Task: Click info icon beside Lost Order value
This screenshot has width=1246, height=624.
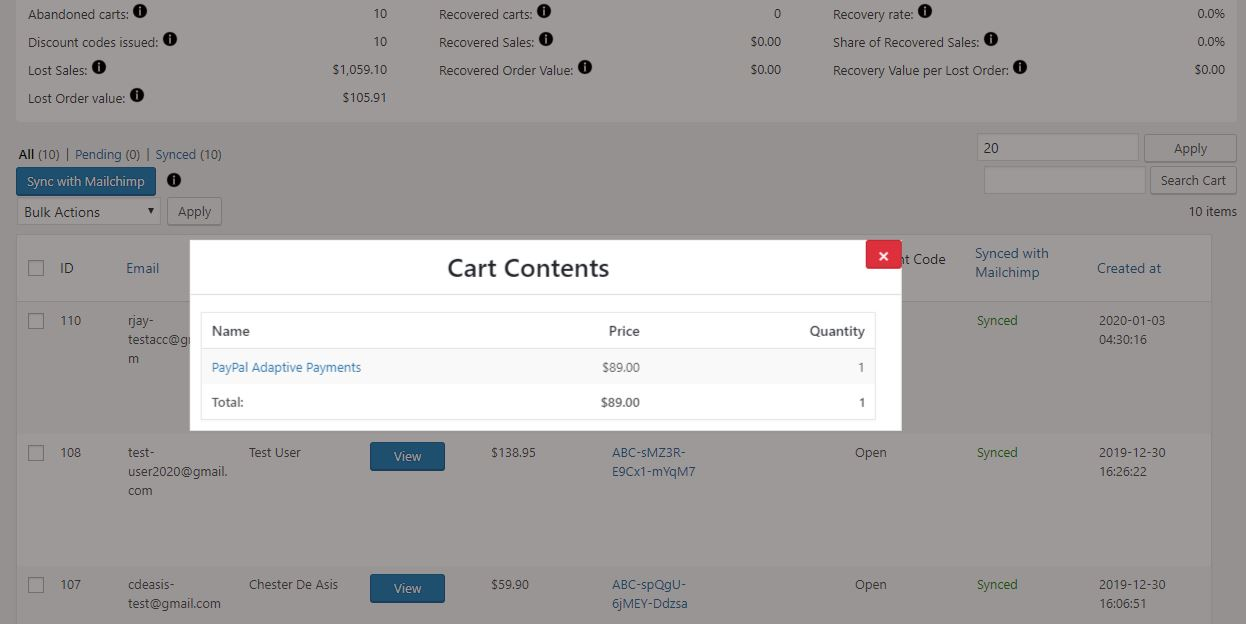Action: click(x=137, y=96)
